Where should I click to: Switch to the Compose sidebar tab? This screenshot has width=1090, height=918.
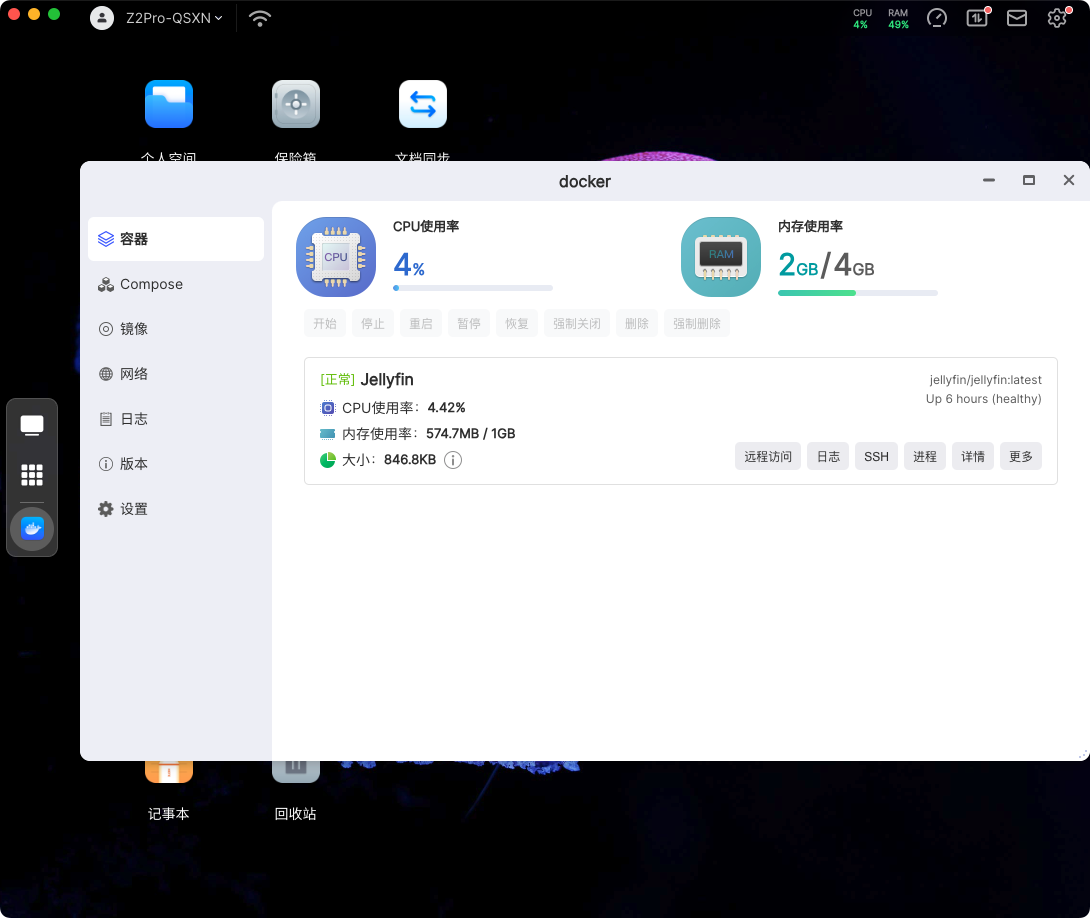coord(151,284)
